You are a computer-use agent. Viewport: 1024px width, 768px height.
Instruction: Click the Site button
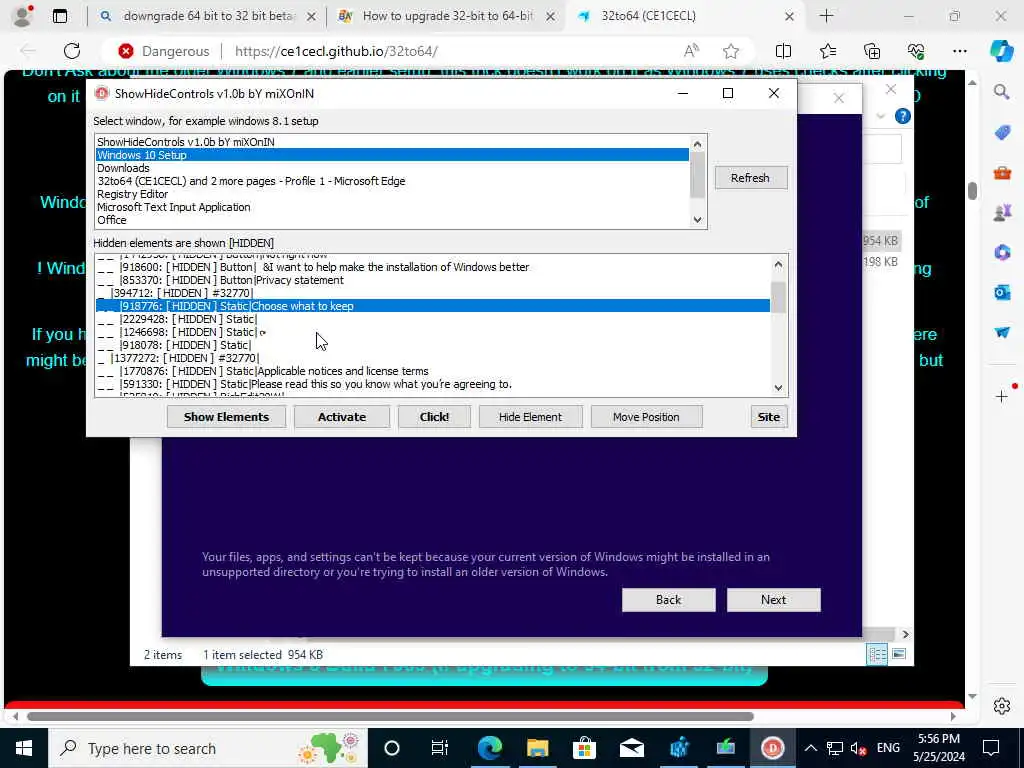click(x=769, y=417)
